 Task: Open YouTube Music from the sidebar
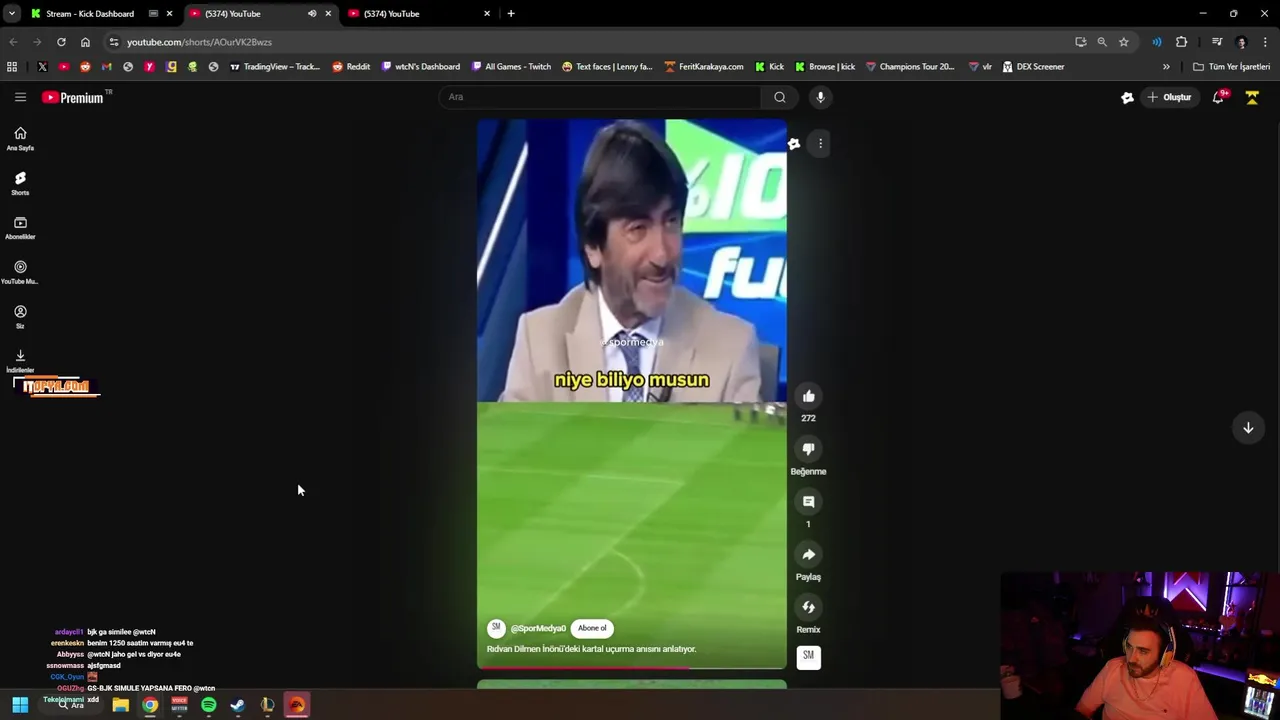[x=20, y=272]
